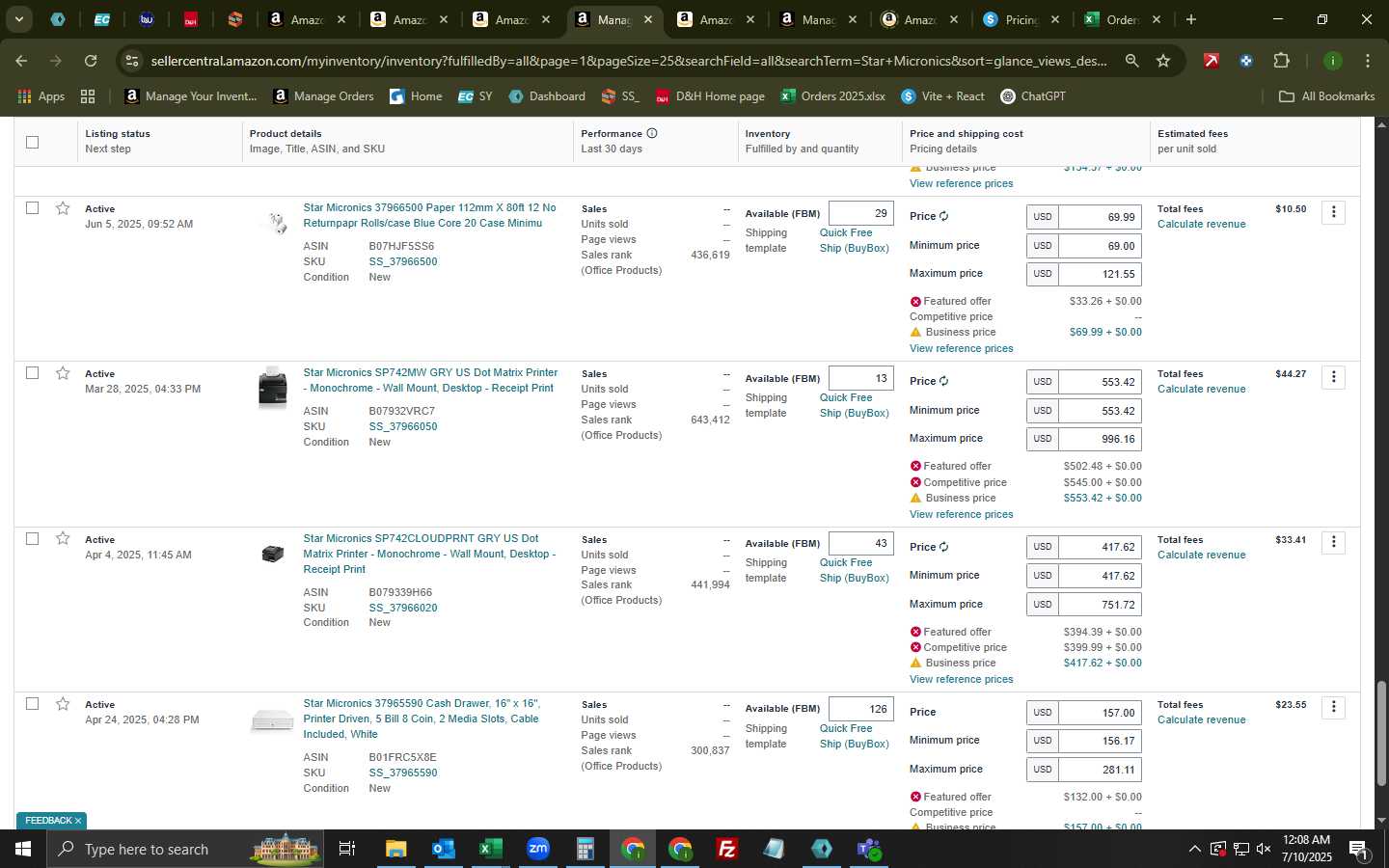Switch to the Pricing browser tab
1389x868 pixels.
(x=1021, y=19)
